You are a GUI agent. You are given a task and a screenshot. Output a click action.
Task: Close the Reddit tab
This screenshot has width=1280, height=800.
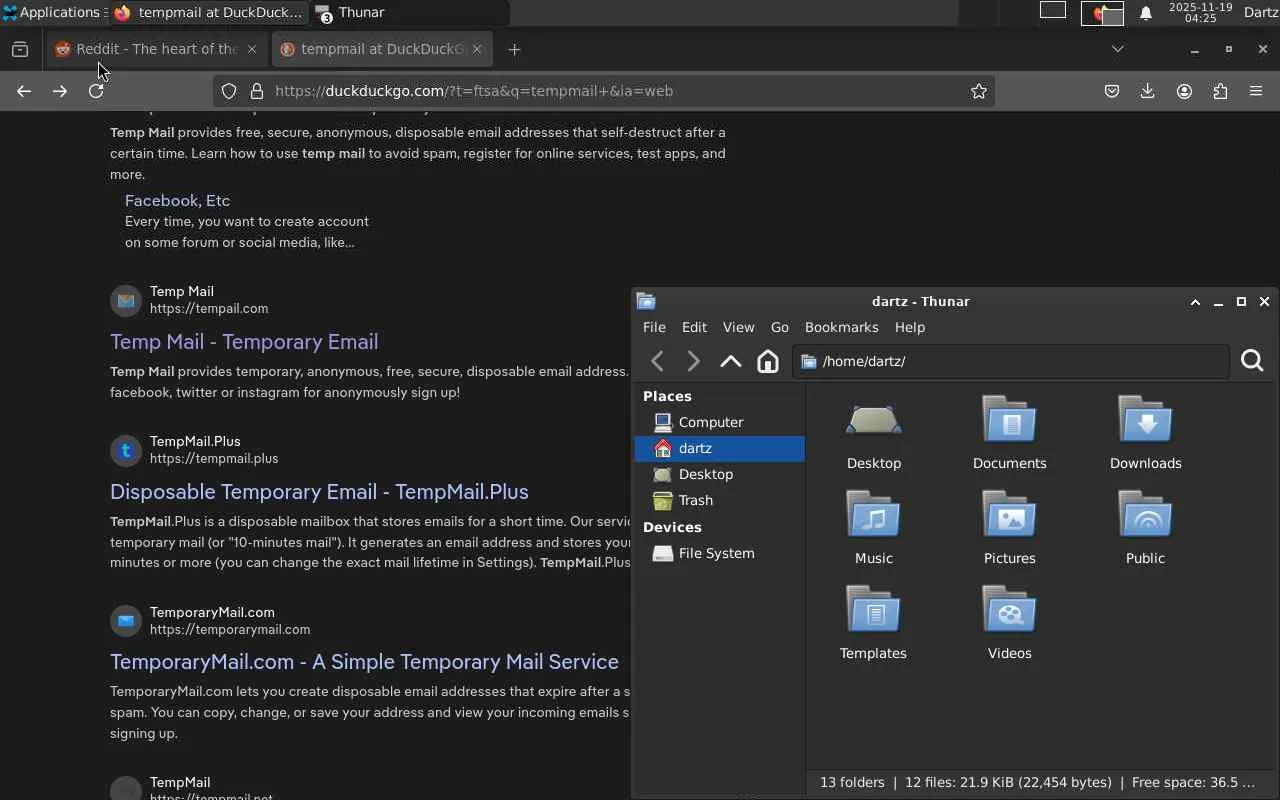point(252,49)
